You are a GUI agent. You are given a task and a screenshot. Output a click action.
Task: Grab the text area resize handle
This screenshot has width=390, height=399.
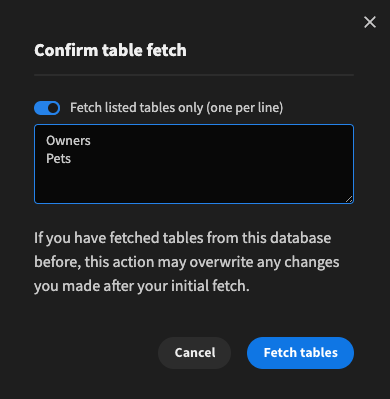coord(349,199)
